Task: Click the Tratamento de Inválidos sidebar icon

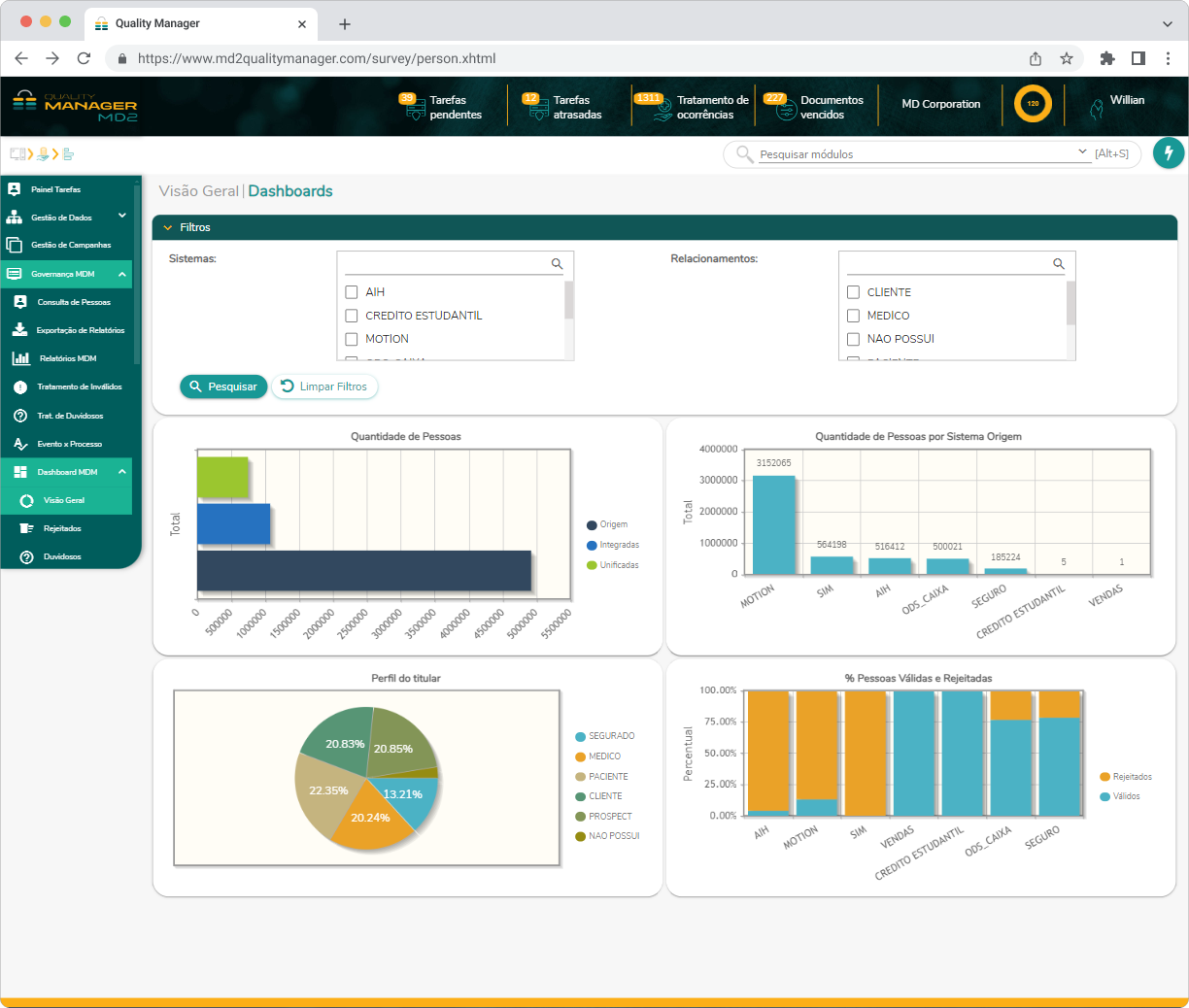Action: click(x=20, y=386)
